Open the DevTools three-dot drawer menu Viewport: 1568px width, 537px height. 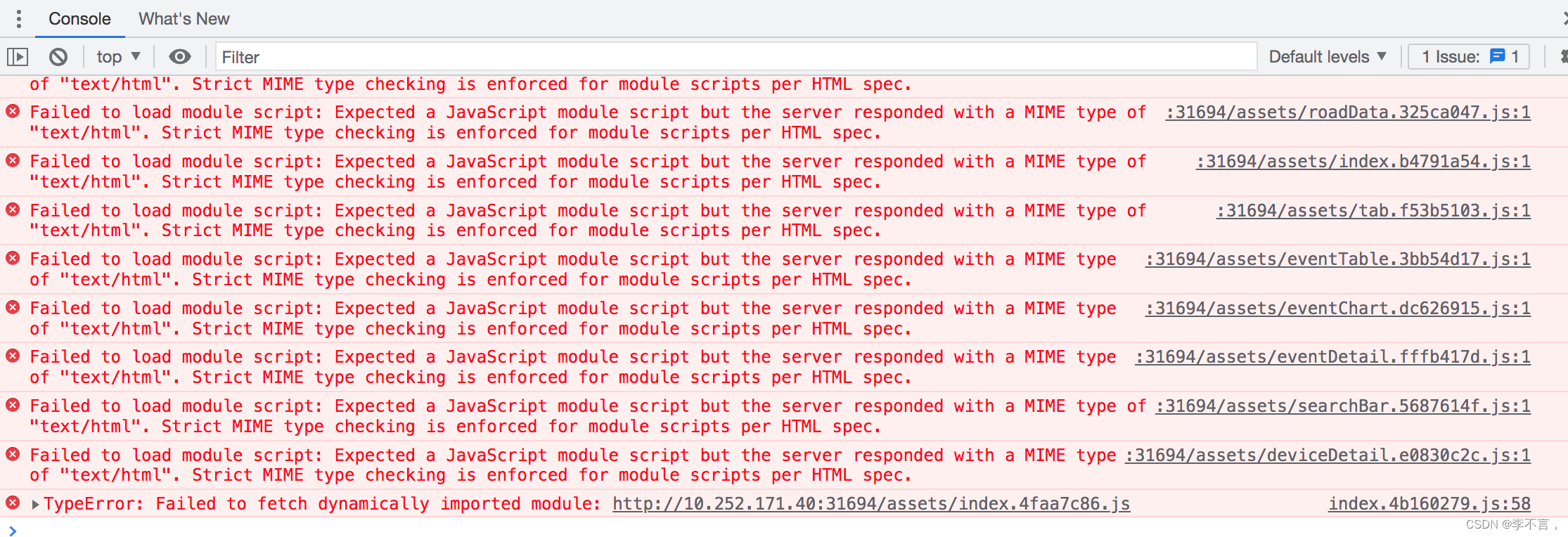pos(19,19)
